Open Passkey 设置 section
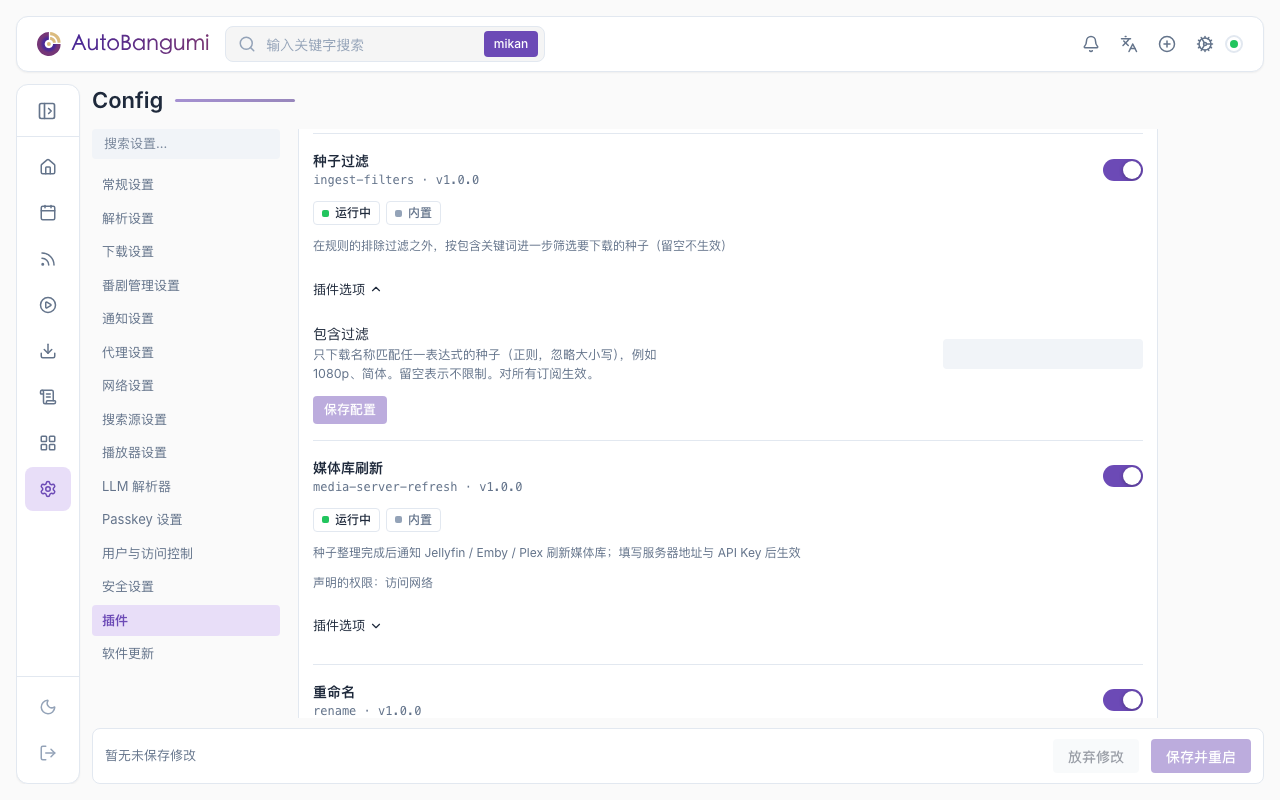1280x800 pixels. (186, 520)
